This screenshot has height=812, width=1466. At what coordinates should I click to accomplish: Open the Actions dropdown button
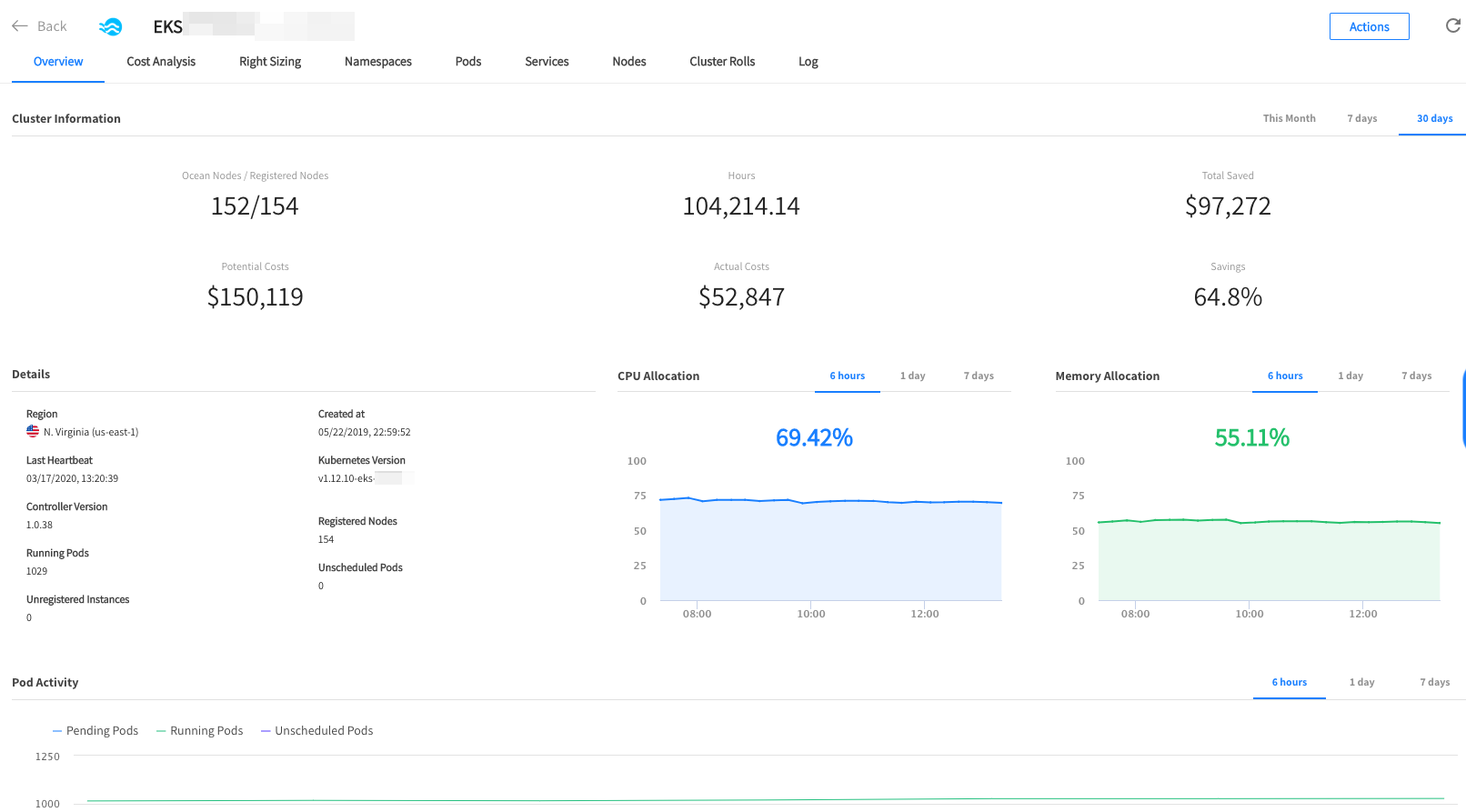click(1369, 26)
